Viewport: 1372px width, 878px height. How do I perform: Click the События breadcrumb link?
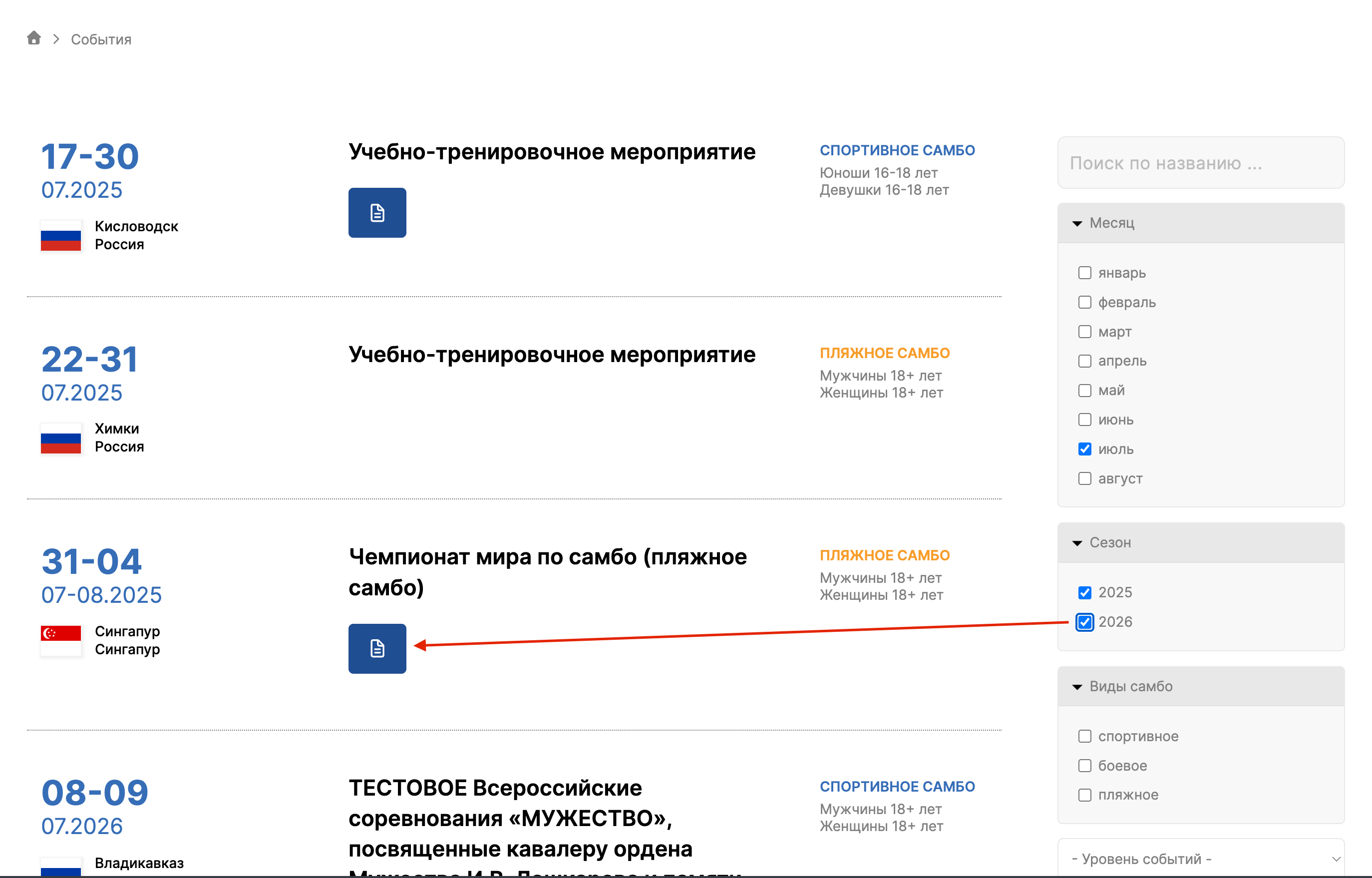pos(101,39)
